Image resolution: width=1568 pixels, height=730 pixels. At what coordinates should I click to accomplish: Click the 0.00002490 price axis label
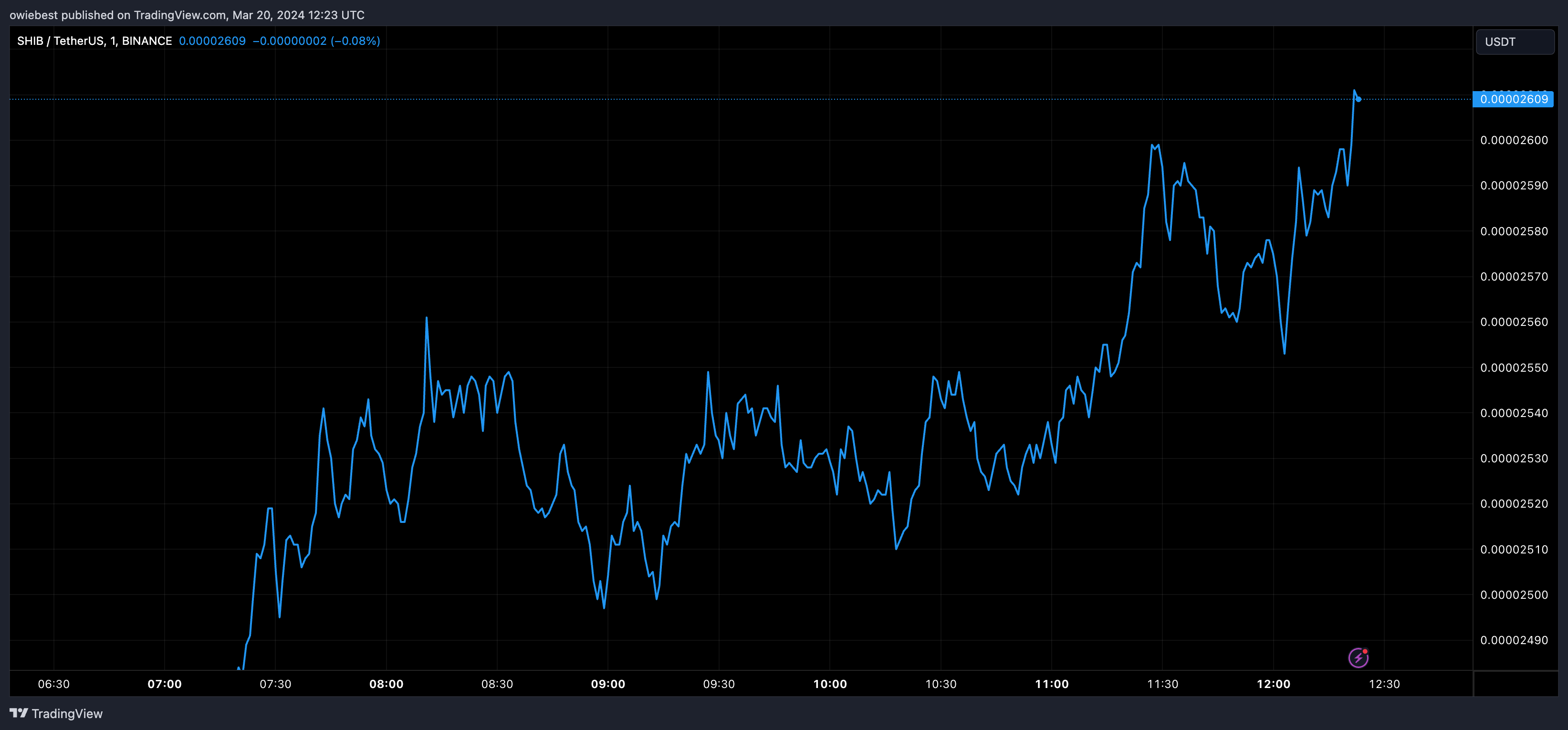tap(1514, 640)
